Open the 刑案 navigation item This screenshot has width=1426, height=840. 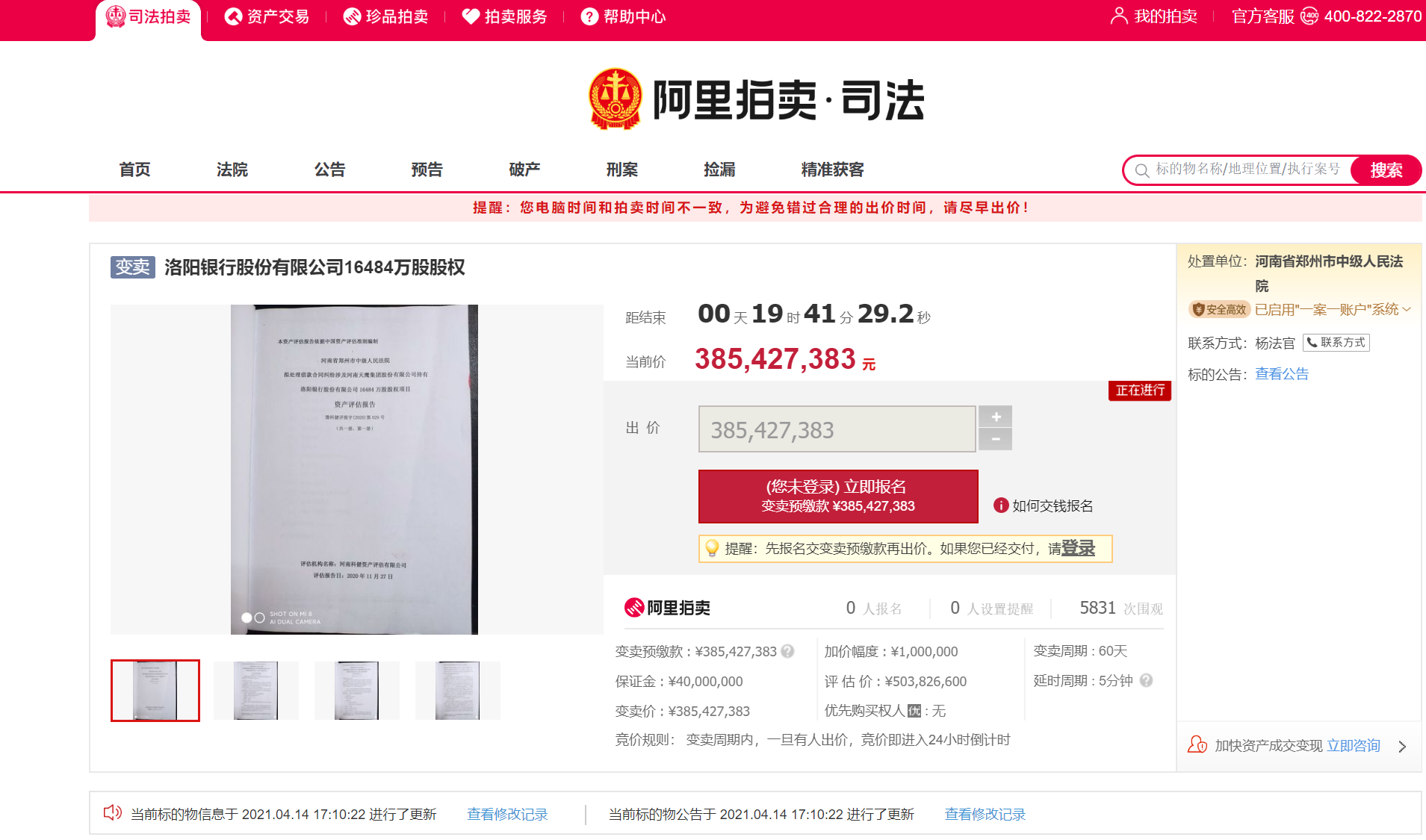[x=622, y=169]
